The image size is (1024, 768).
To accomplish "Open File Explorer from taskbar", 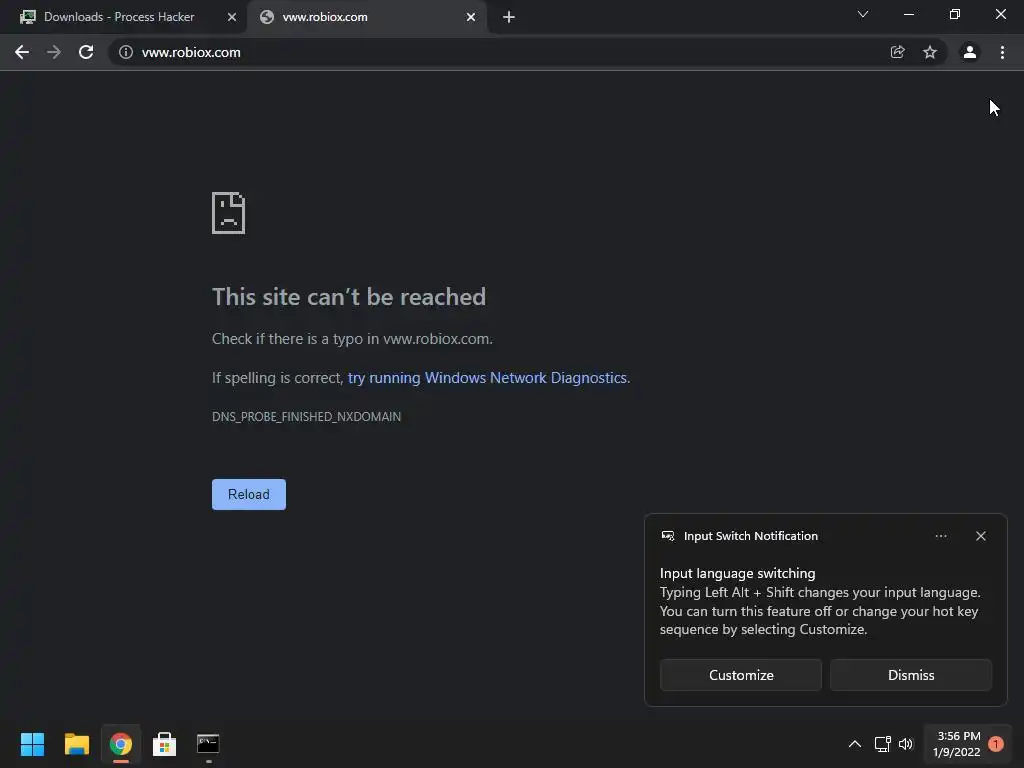I will point(76,744).
